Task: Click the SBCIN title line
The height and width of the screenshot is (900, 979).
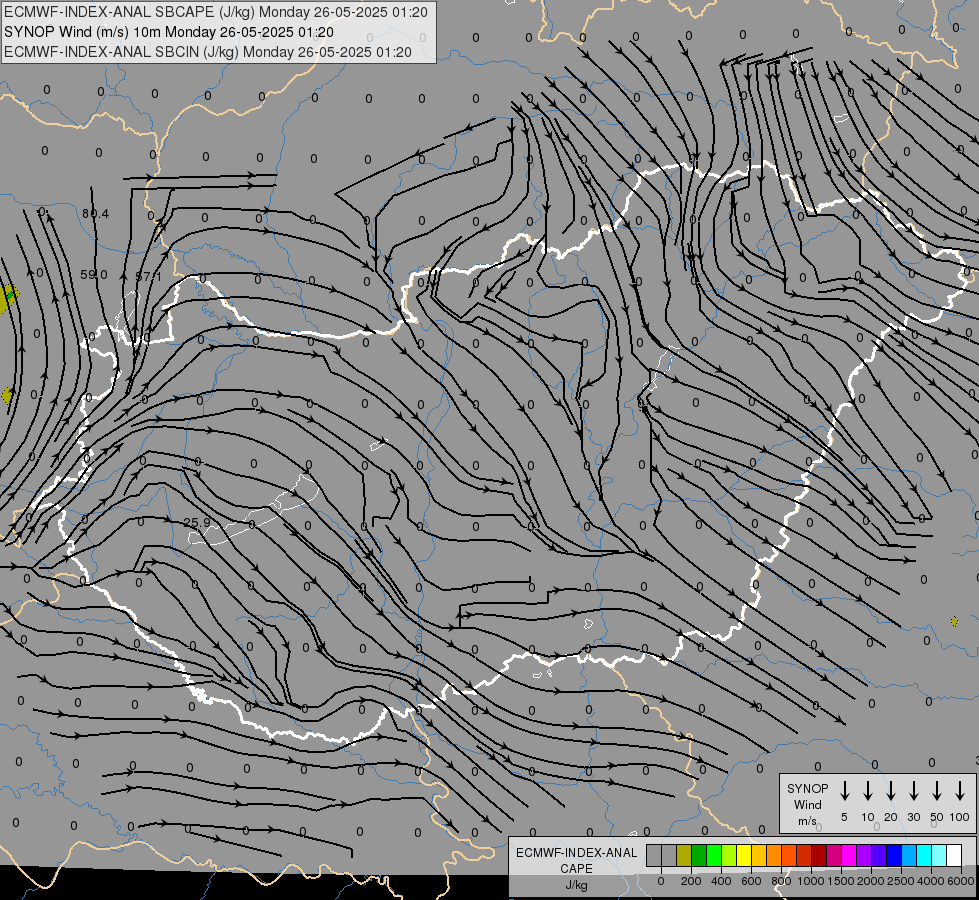Action: point(208,52)
